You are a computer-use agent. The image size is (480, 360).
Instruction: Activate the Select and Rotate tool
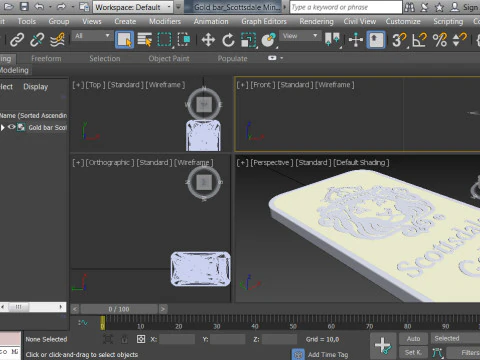(228, 40)
